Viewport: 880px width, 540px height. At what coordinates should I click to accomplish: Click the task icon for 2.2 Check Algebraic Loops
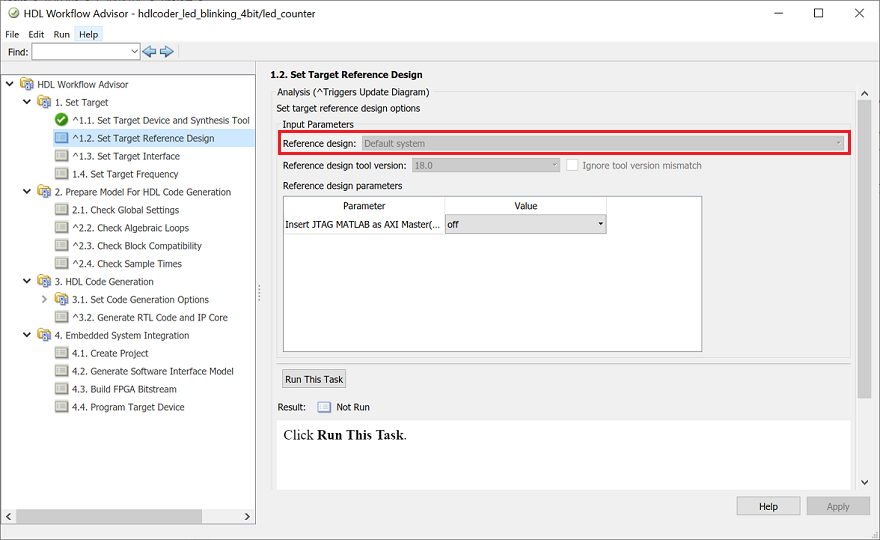62,227
